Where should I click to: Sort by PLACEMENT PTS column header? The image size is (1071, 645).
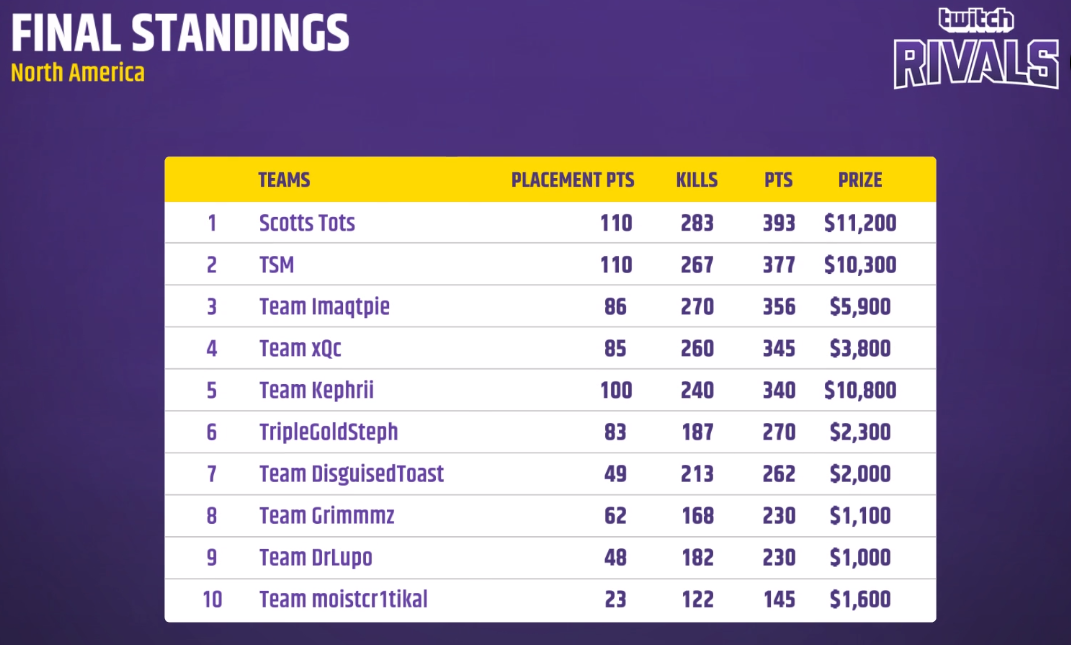572,180
